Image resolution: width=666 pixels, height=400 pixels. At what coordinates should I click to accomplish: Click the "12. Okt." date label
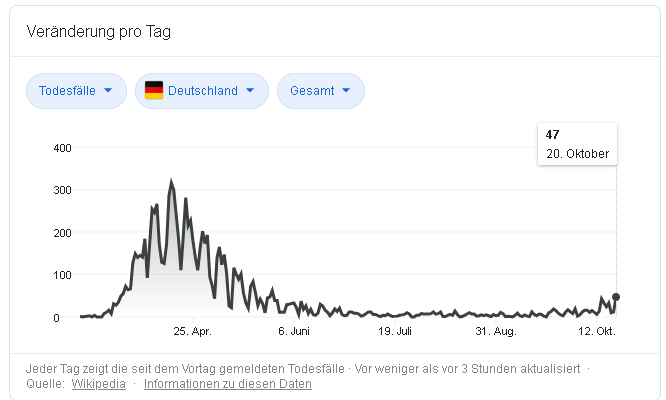[x=596, y=331]
